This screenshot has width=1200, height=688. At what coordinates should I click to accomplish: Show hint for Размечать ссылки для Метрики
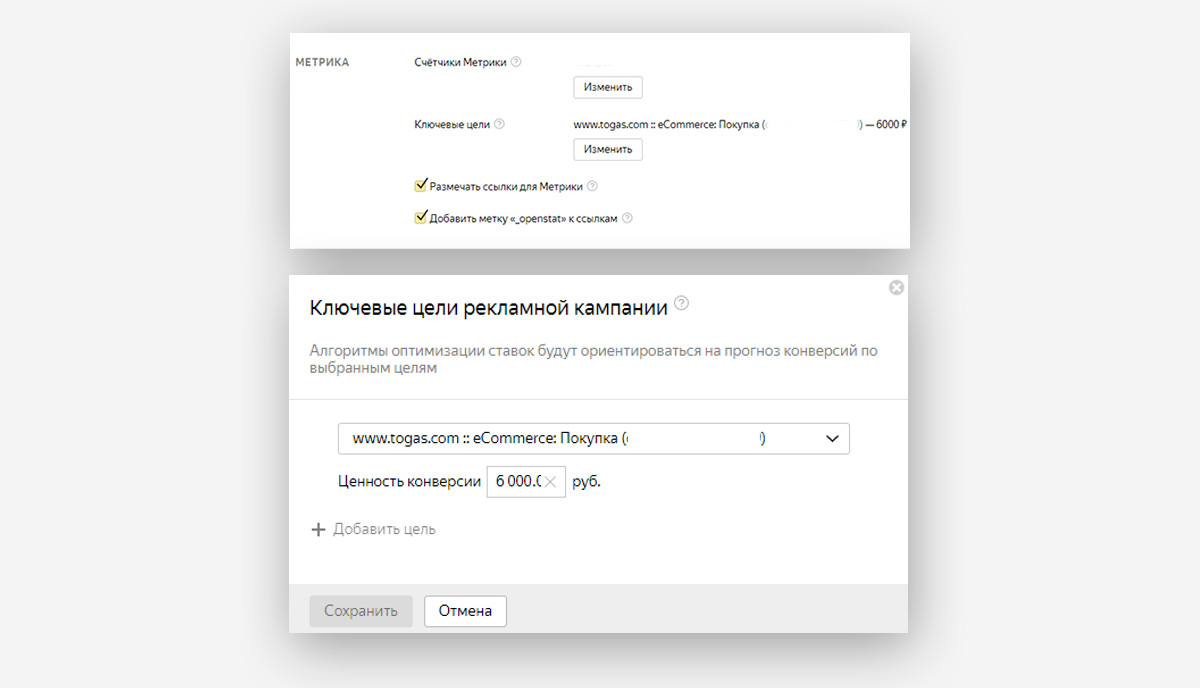coord(592,186)
